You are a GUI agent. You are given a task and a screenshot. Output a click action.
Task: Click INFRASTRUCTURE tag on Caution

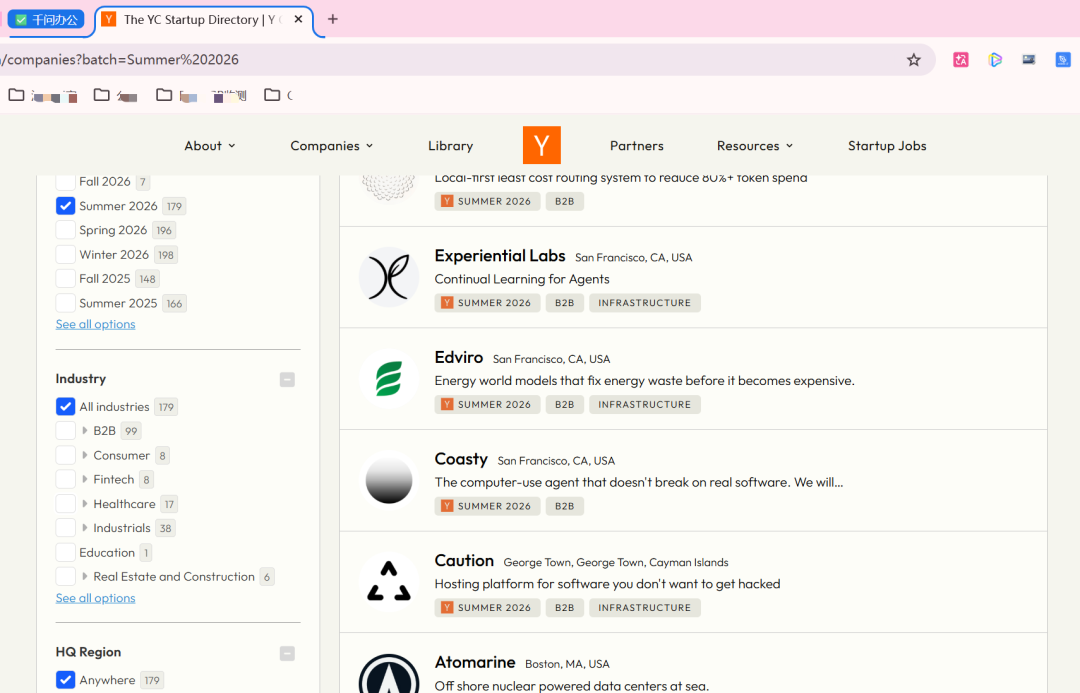[x=645, y=608]
